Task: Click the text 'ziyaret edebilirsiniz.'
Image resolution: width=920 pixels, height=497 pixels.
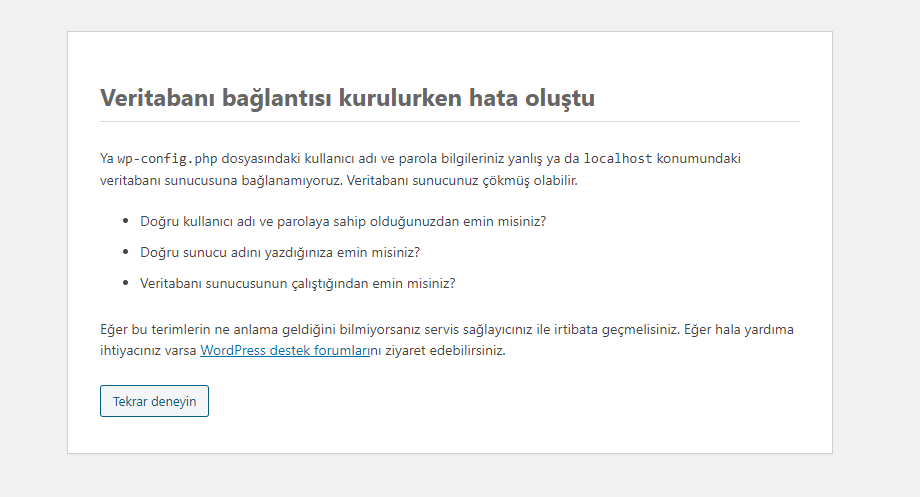Action: (445, 351)
